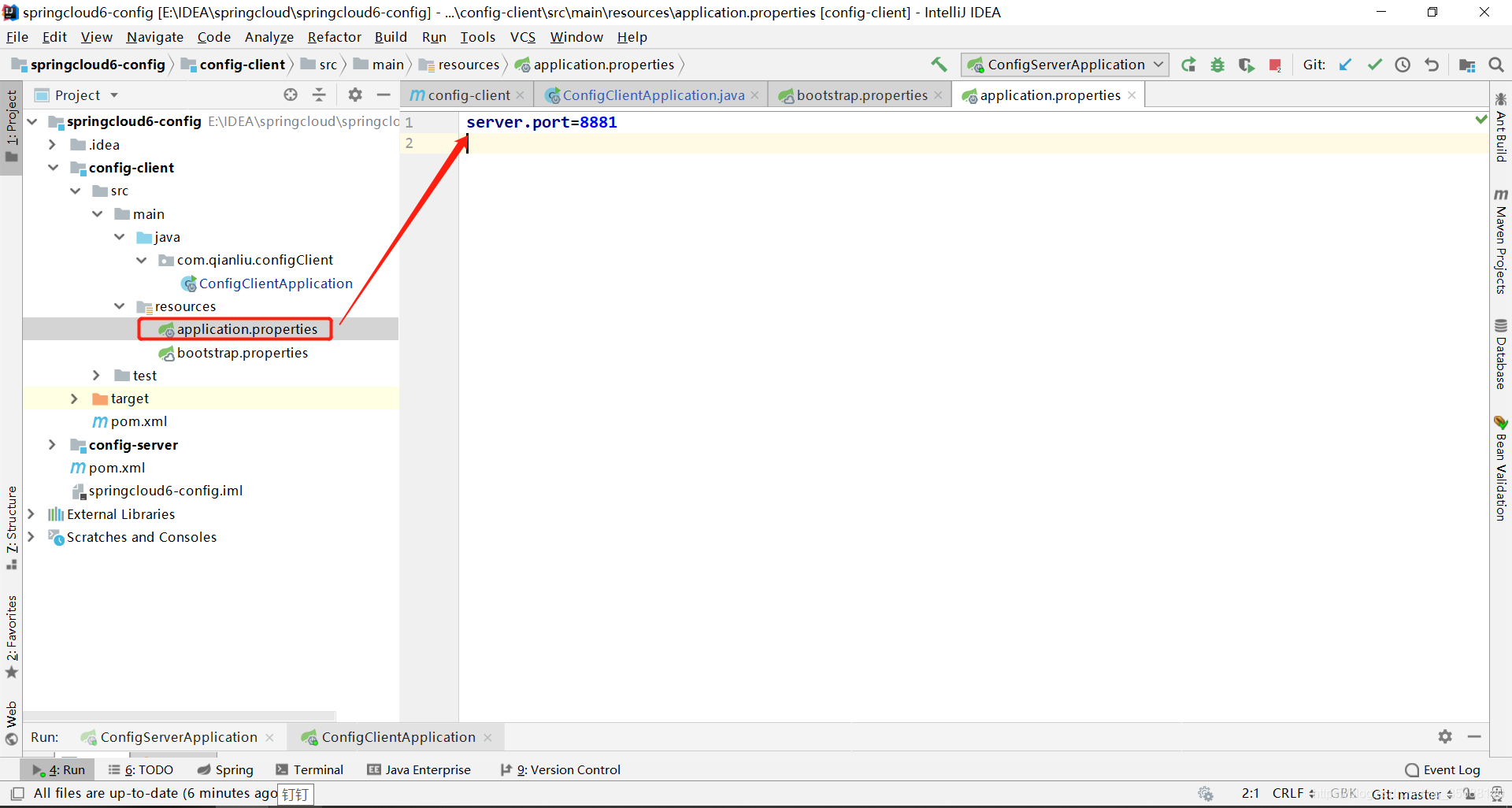Viewport: 1512px width, 808px height.
Task: Open Search Everywhere magnifier icon
Action: pyautogui.click(x=1496, y=65)
